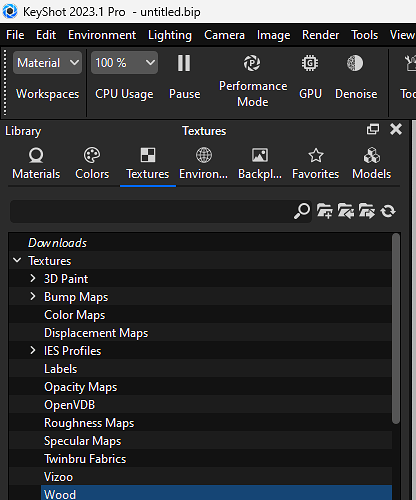Open the CPU Usage 100 % dropdown
Viewport: 416px width, 500px height.
(x=124, y=63)
